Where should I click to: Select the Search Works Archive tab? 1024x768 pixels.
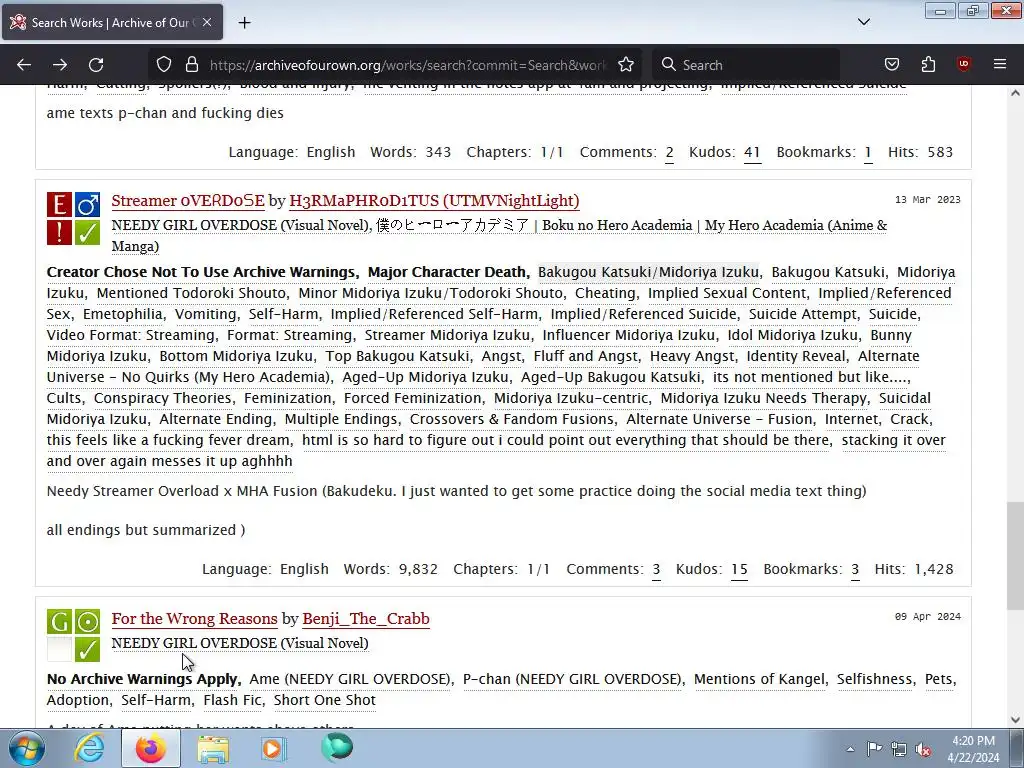click(112, 22)
